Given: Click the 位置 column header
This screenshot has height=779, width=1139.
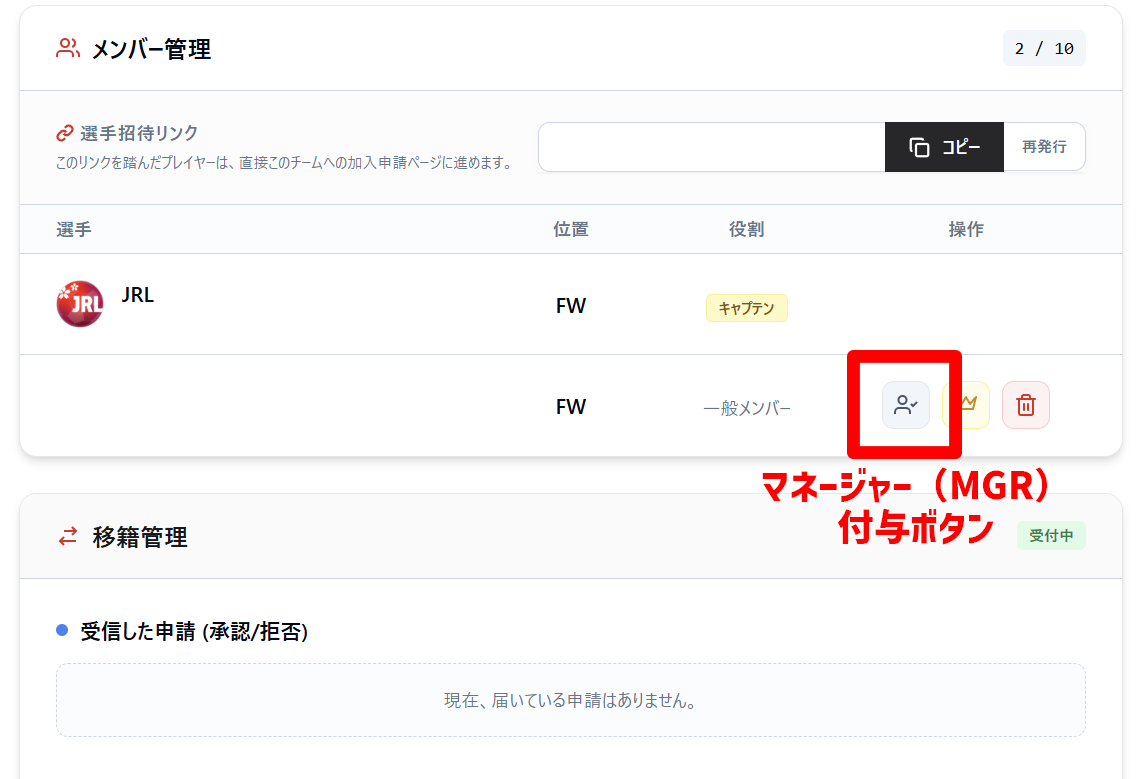Looking at the screenshot, I should 571,230.
